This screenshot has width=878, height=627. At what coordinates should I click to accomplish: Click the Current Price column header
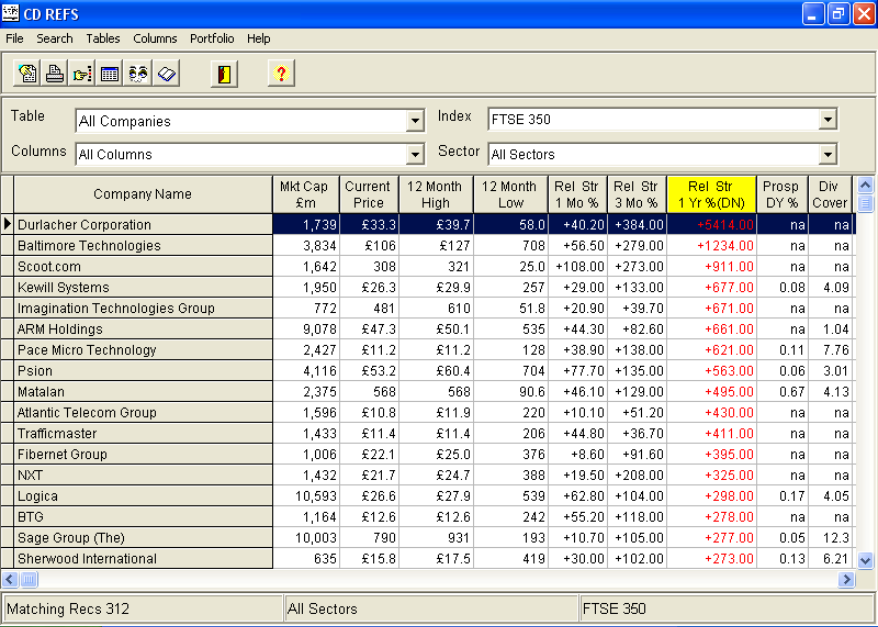coord(369,194)
